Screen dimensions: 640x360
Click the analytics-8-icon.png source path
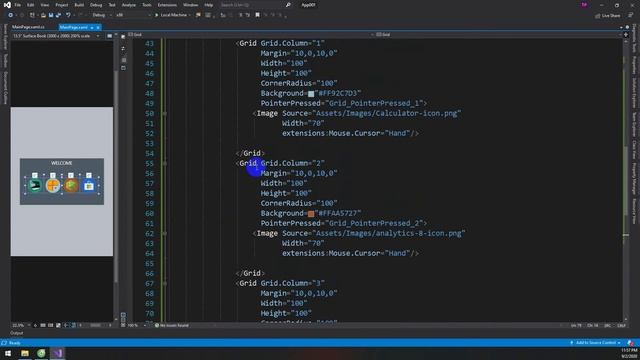389,233
